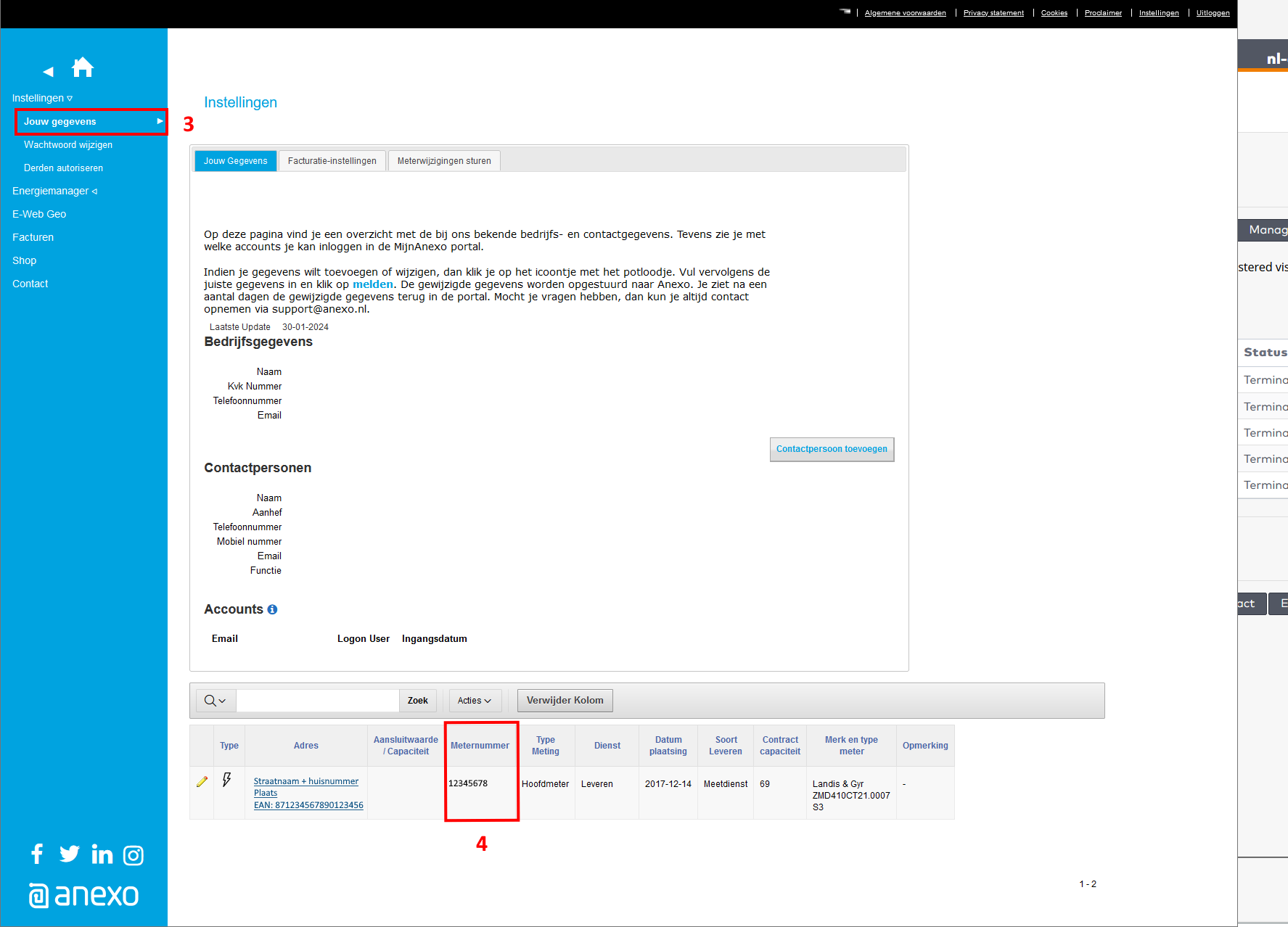Click the back arrow icon in sidebar
This screenshot has height=927, width=1288.
click(x=49, y=72)
